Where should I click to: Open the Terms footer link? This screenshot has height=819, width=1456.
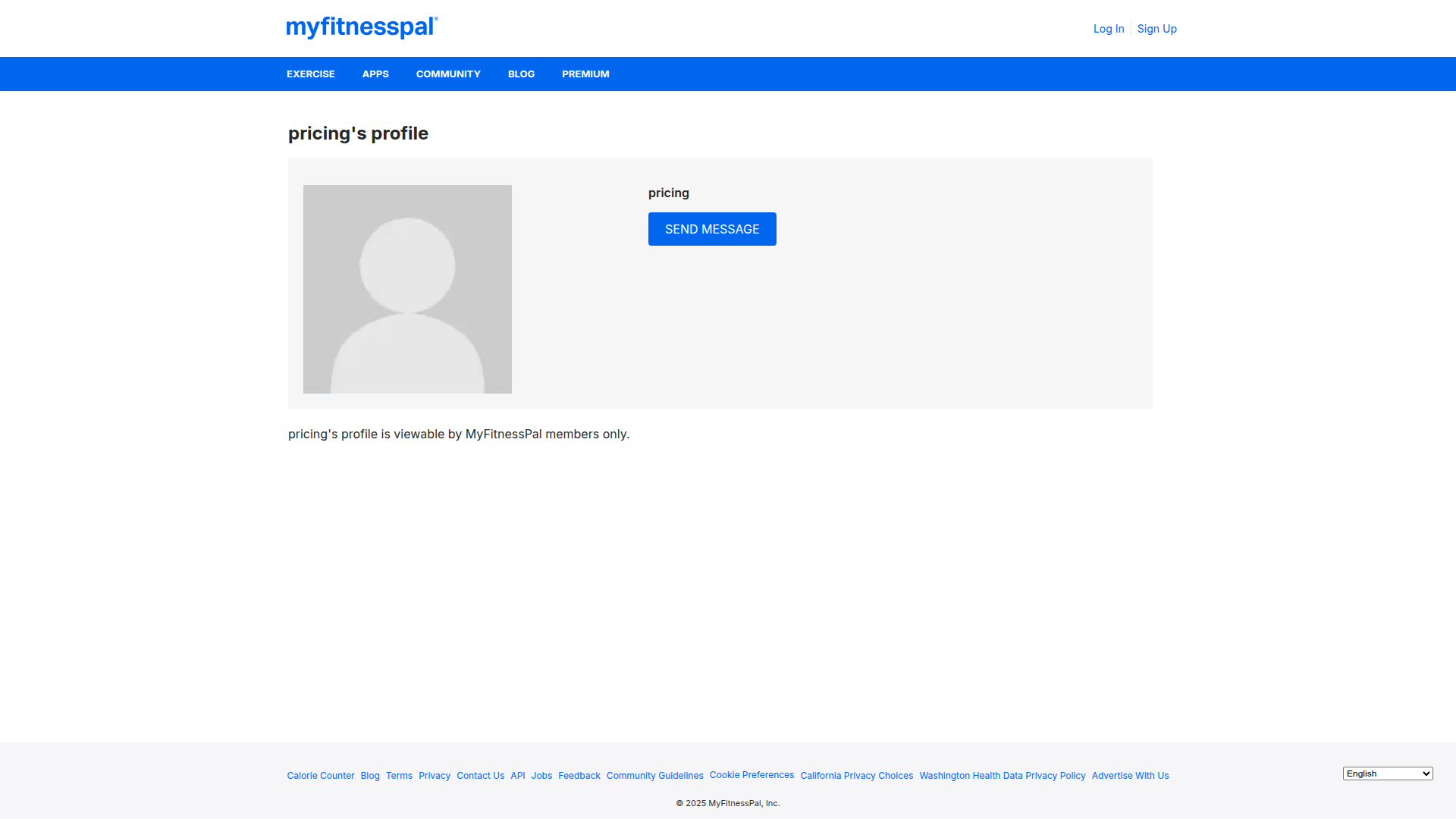coord(399,776)
